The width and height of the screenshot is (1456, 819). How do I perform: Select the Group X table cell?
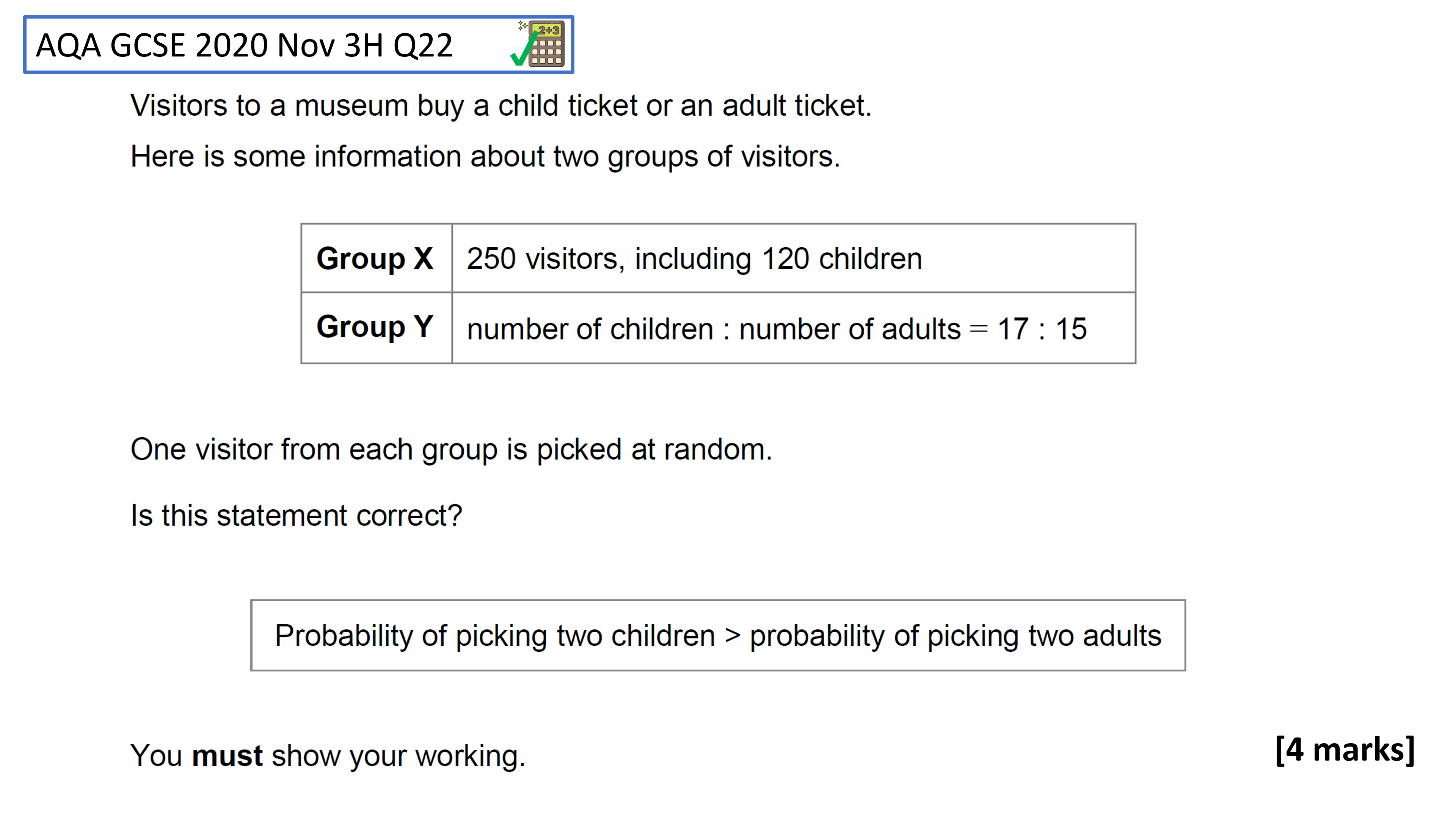coord(377,258)
